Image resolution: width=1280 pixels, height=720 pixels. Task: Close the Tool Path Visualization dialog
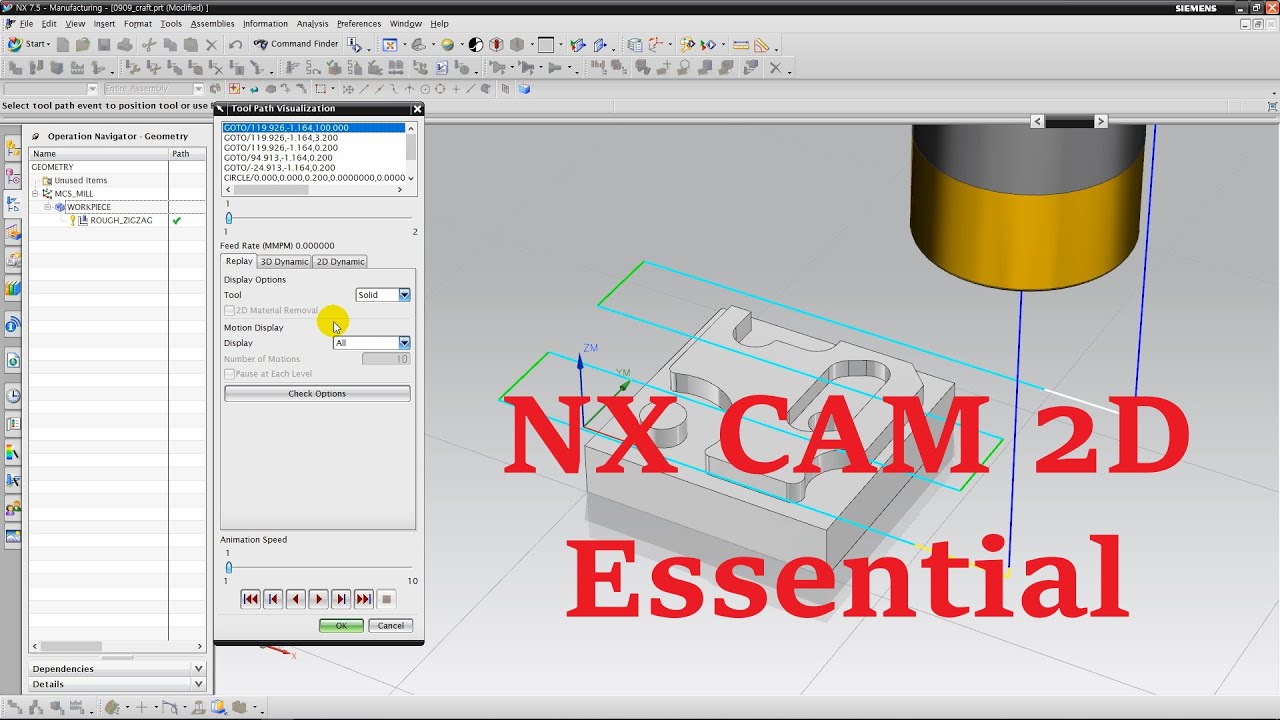point(417,109)
